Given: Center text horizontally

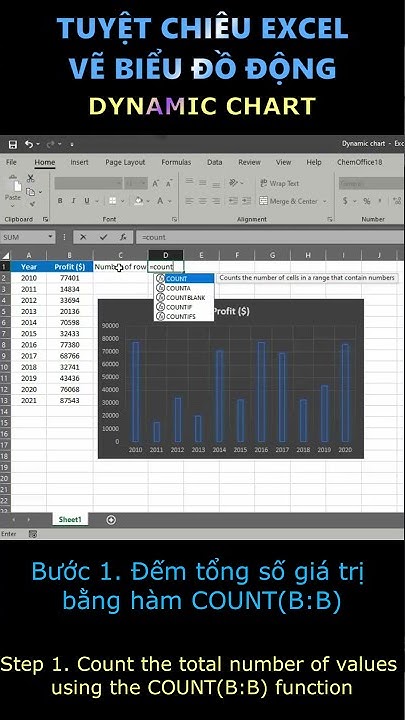Looking at the screenshot, I should coord(202,201).
